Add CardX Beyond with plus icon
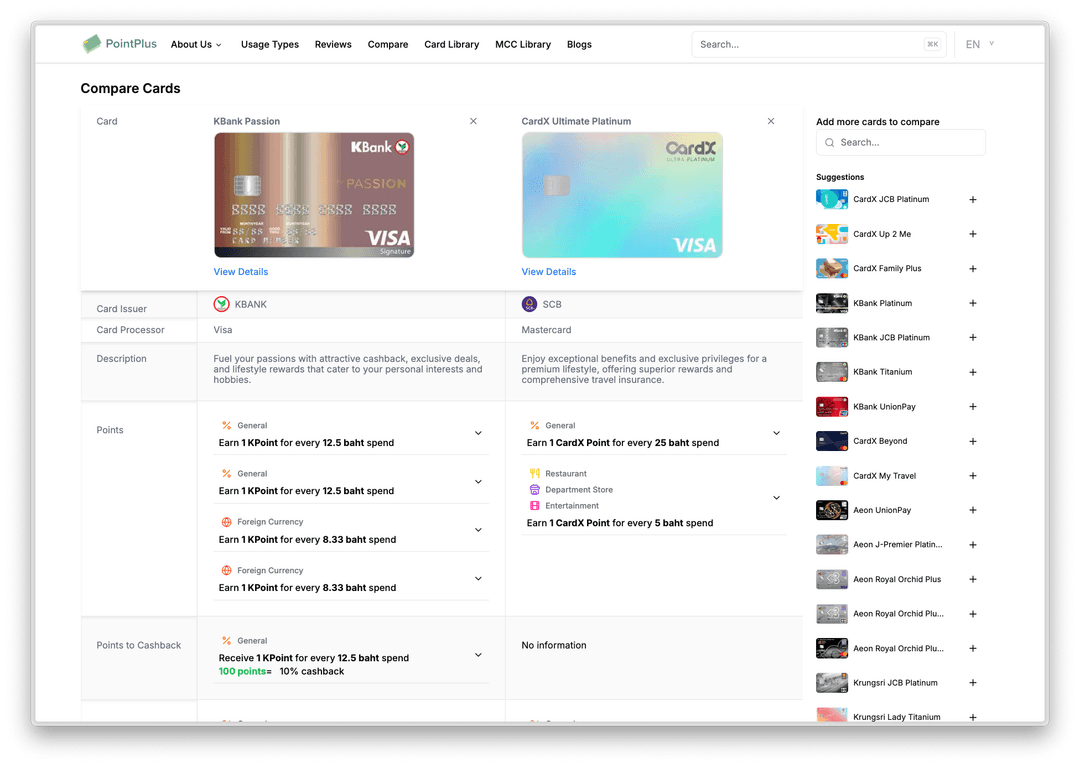The height and width of the screenshot is (767, 1080). coord(973,441)
